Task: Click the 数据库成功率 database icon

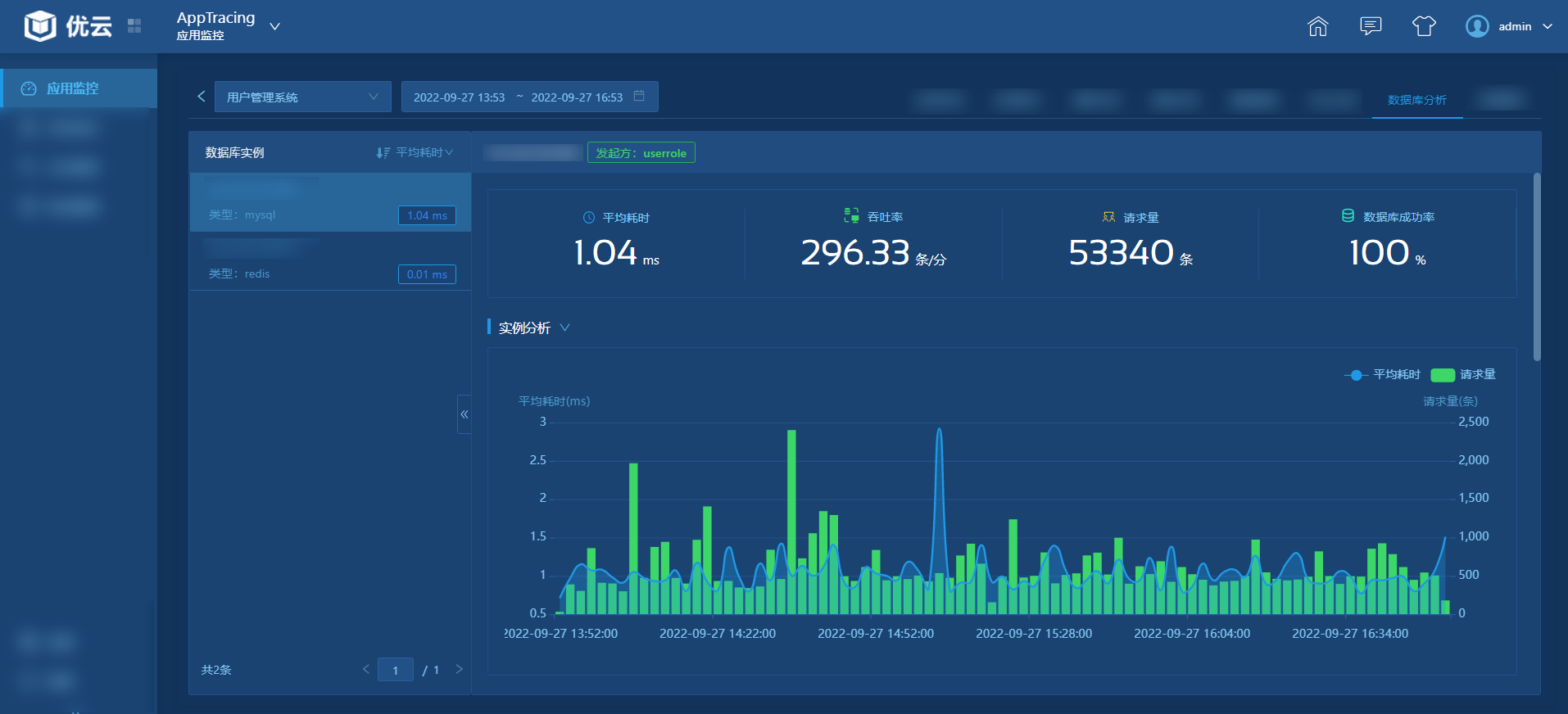Action: pos(1348,215)
